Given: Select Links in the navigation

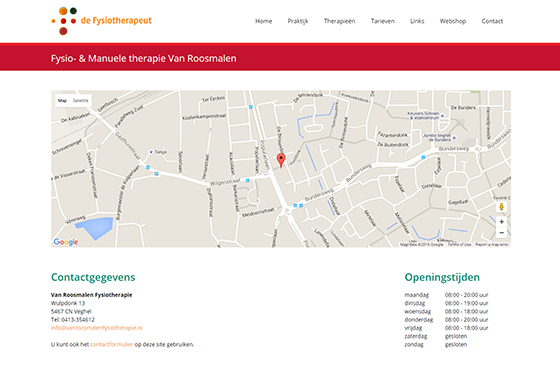Looking at the screenshot, I should 417,21.
